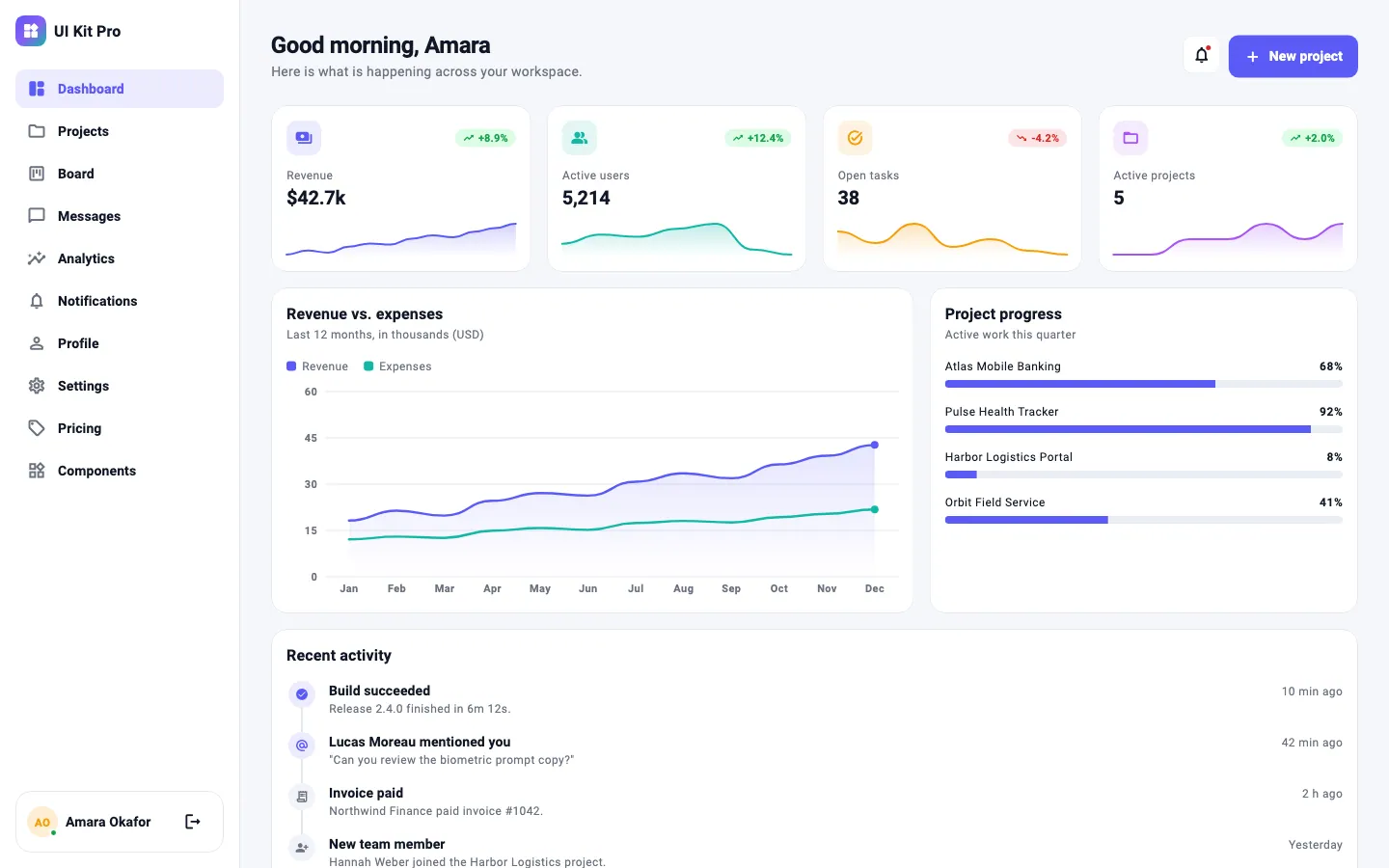The image size is (1389, 868).
Task: Click the "Lucas Moreau mentioned you" activity title
Action: click(420, 742)
